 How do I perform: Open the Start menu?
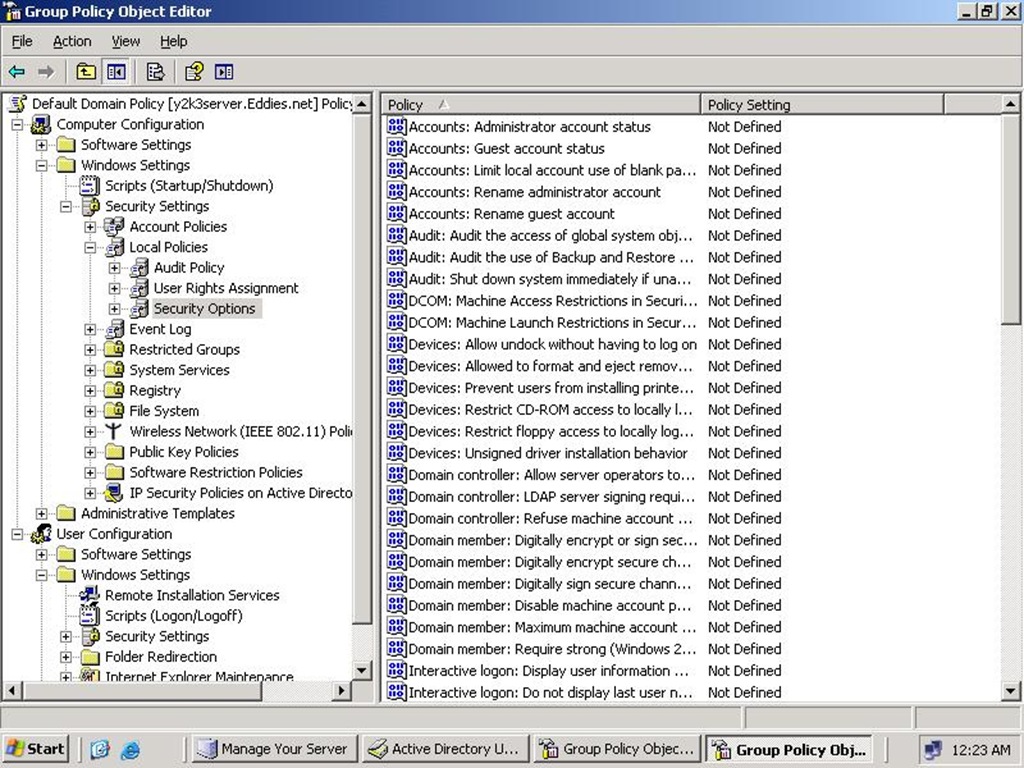point(35,748)
